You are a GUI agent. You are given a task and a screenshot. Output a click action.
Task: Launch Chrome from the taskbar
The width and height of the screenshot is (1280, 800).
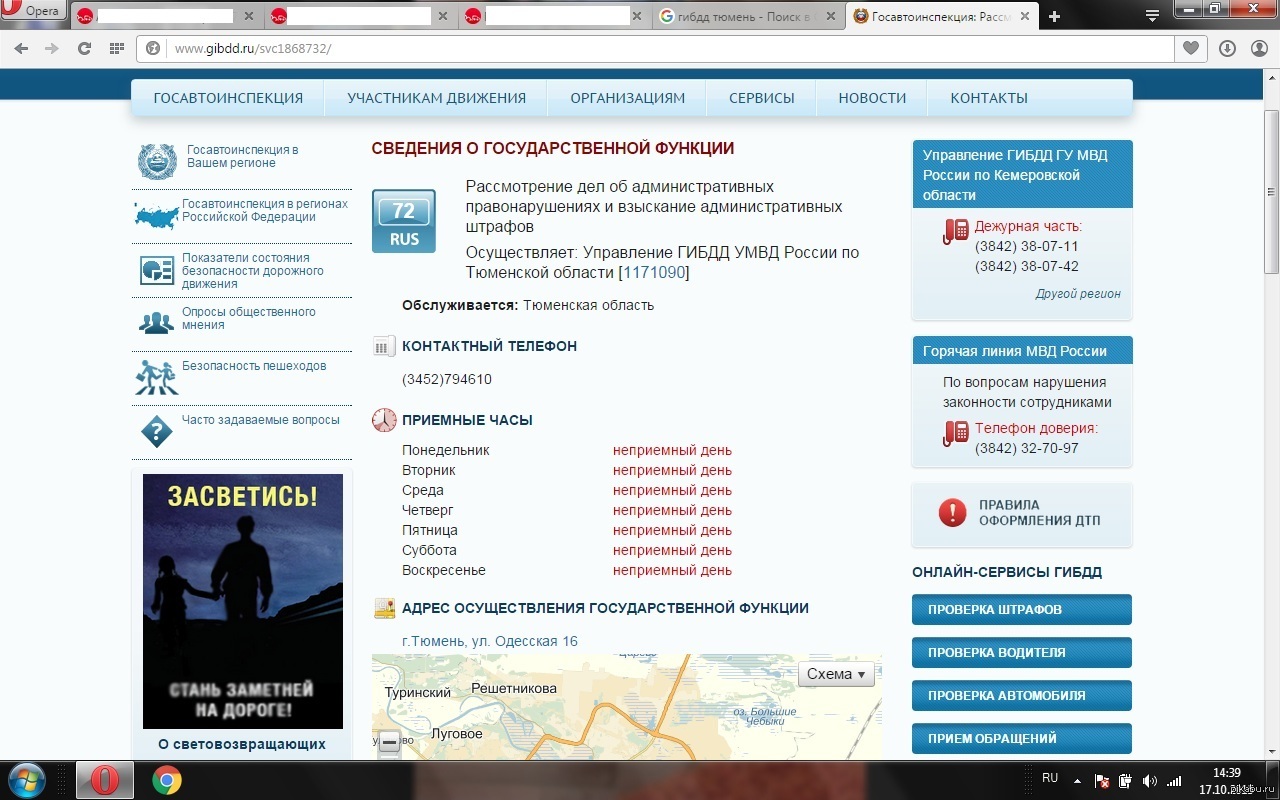click(167, 780)
